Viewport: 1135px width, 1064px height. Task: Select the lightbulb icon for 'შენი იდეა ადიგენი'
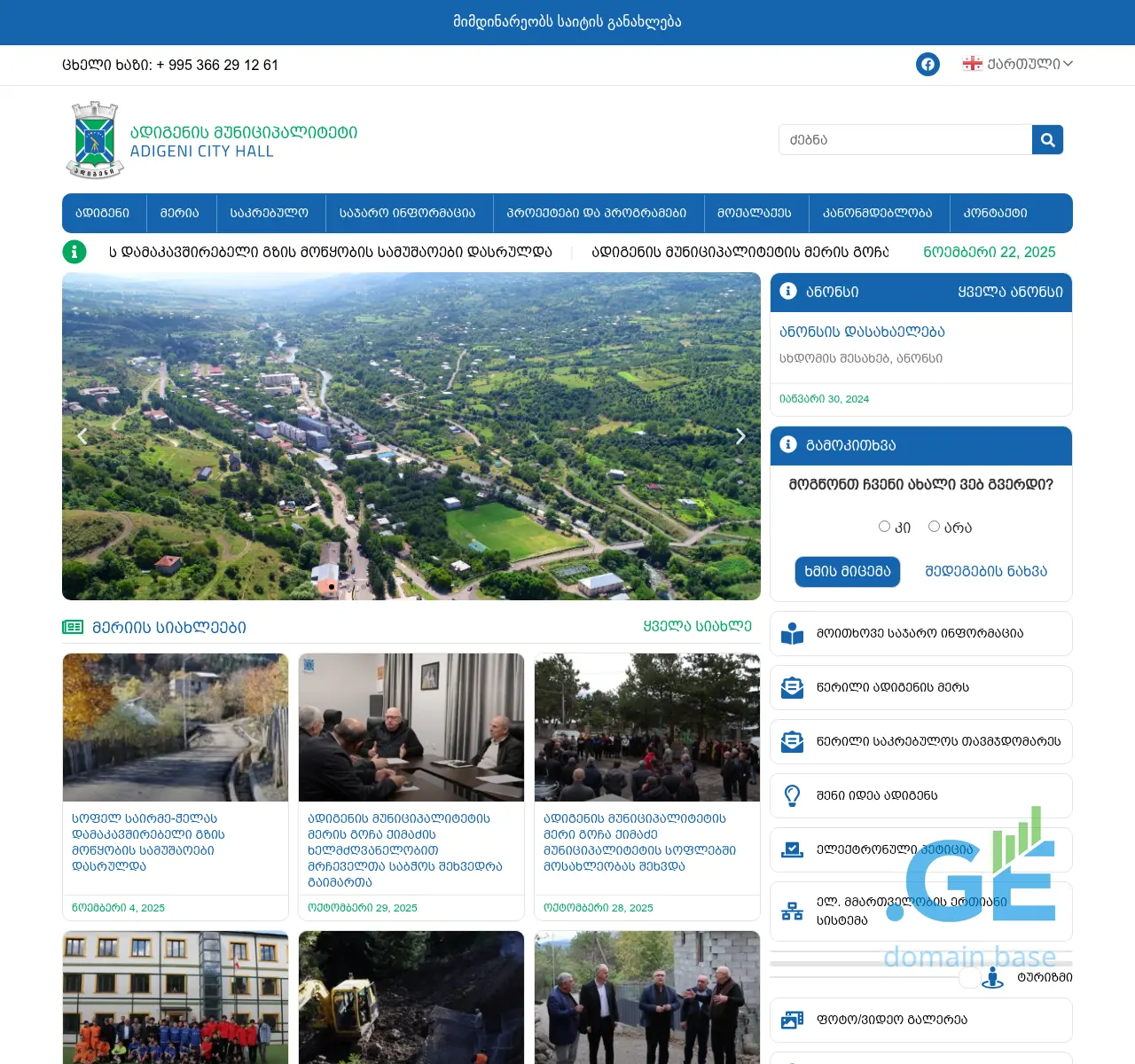tap(792, 795)
